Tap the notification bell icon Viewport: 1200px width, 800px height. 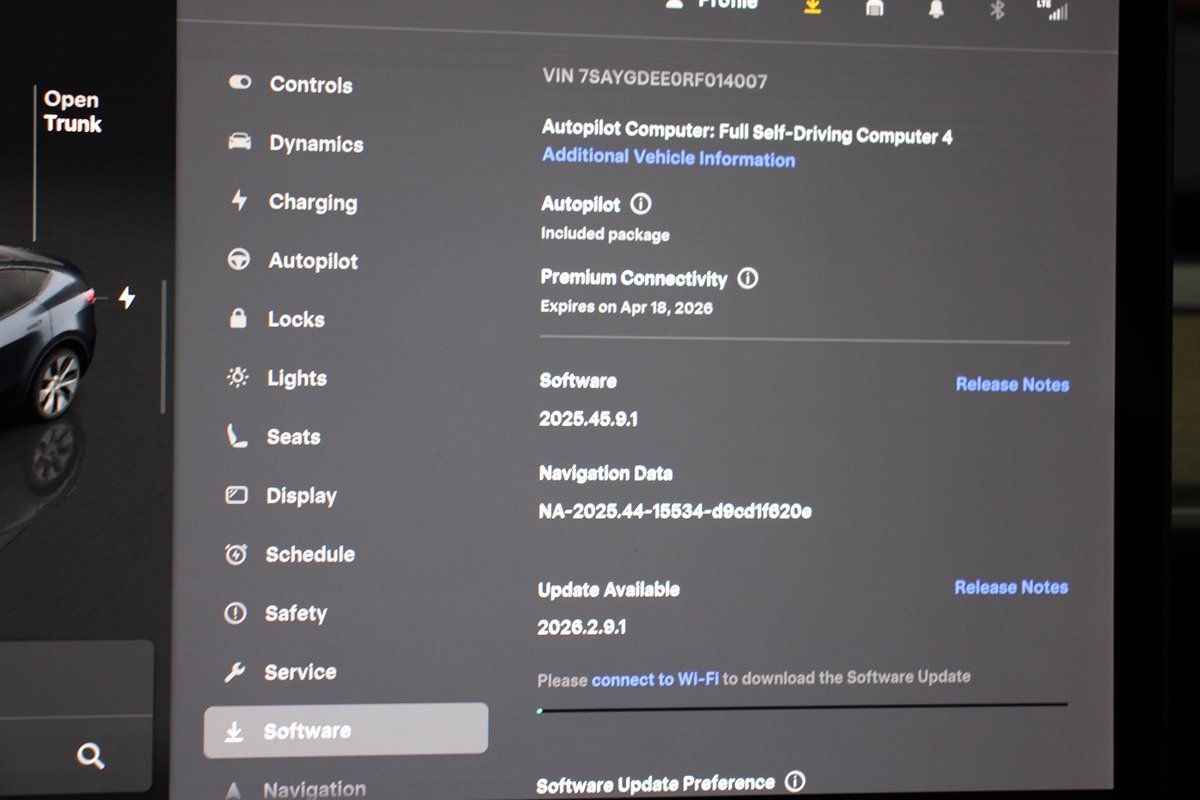(935, 8)
